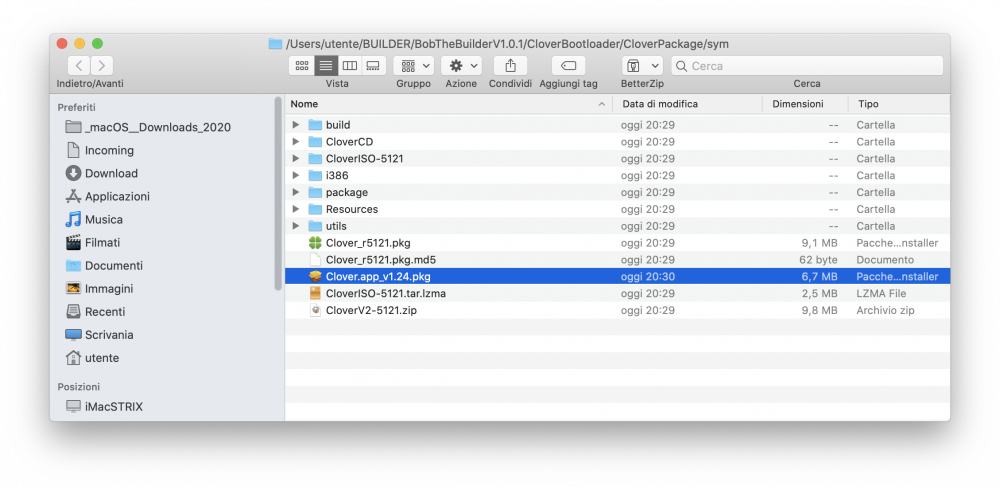This screenshot has width=1000, height=487.
Task: Open Musica in the sidebar
Action: (x=94, y=219)
